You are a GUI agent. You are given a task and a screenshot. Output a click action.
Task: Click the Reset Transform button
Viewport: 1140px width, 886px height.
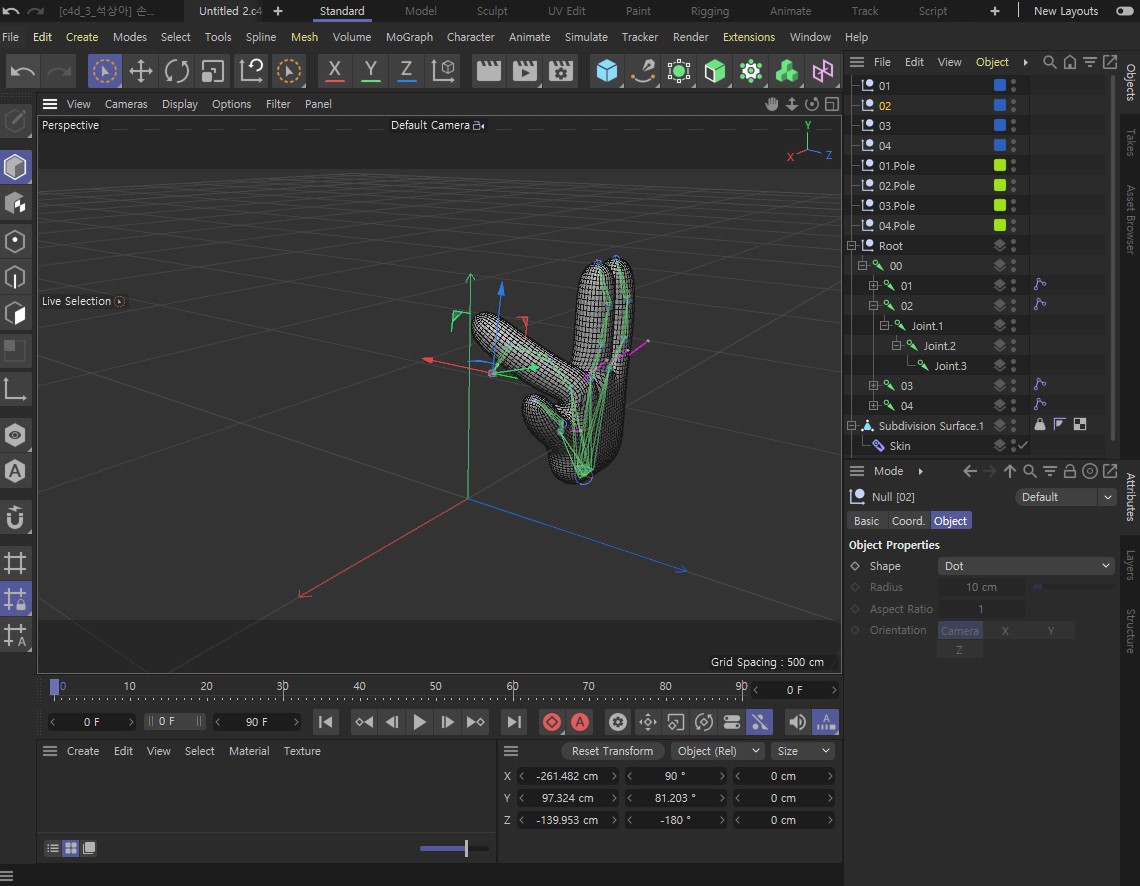612,751
